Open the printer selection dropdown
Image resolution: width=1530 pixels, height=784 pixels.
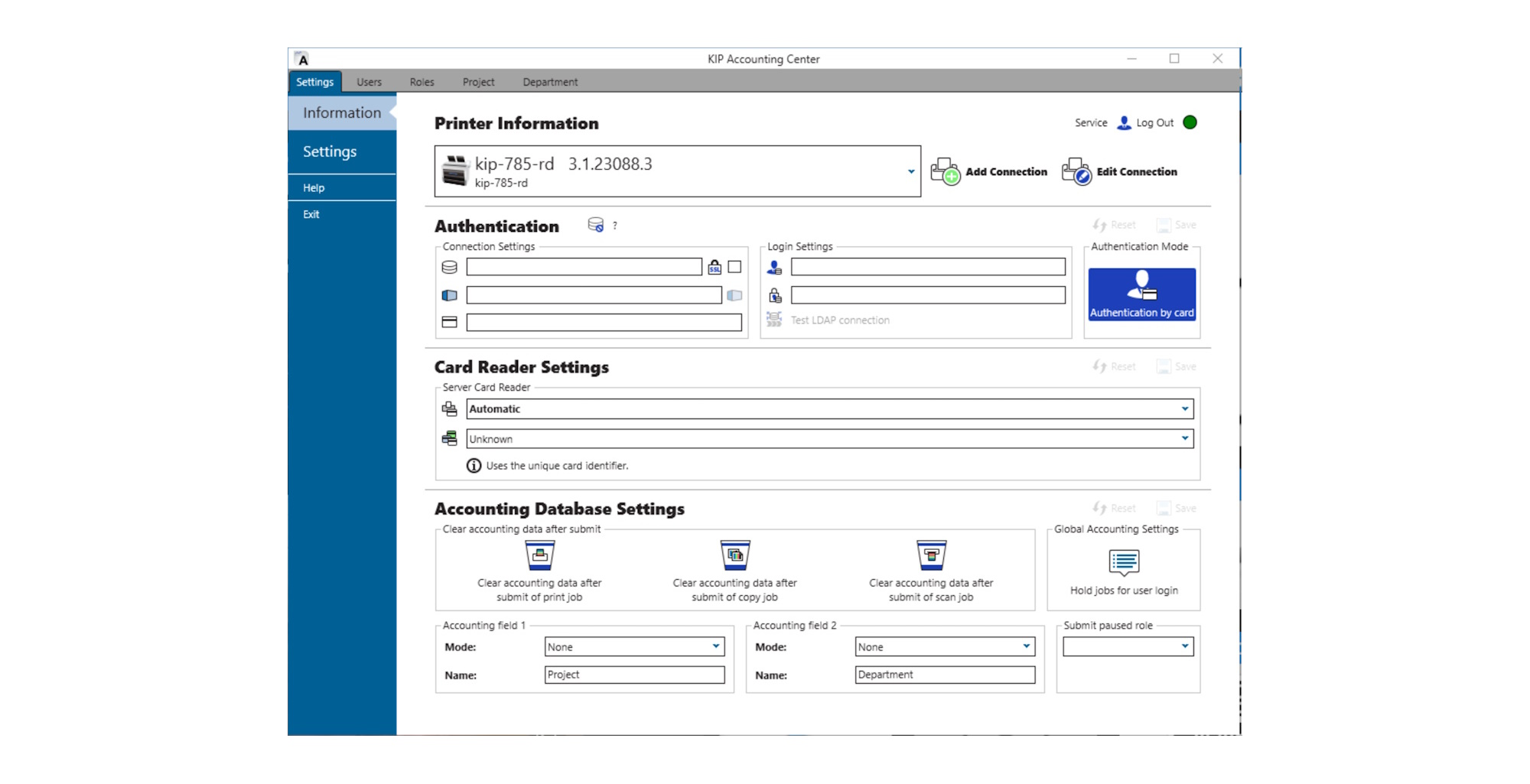coord(910,171)
